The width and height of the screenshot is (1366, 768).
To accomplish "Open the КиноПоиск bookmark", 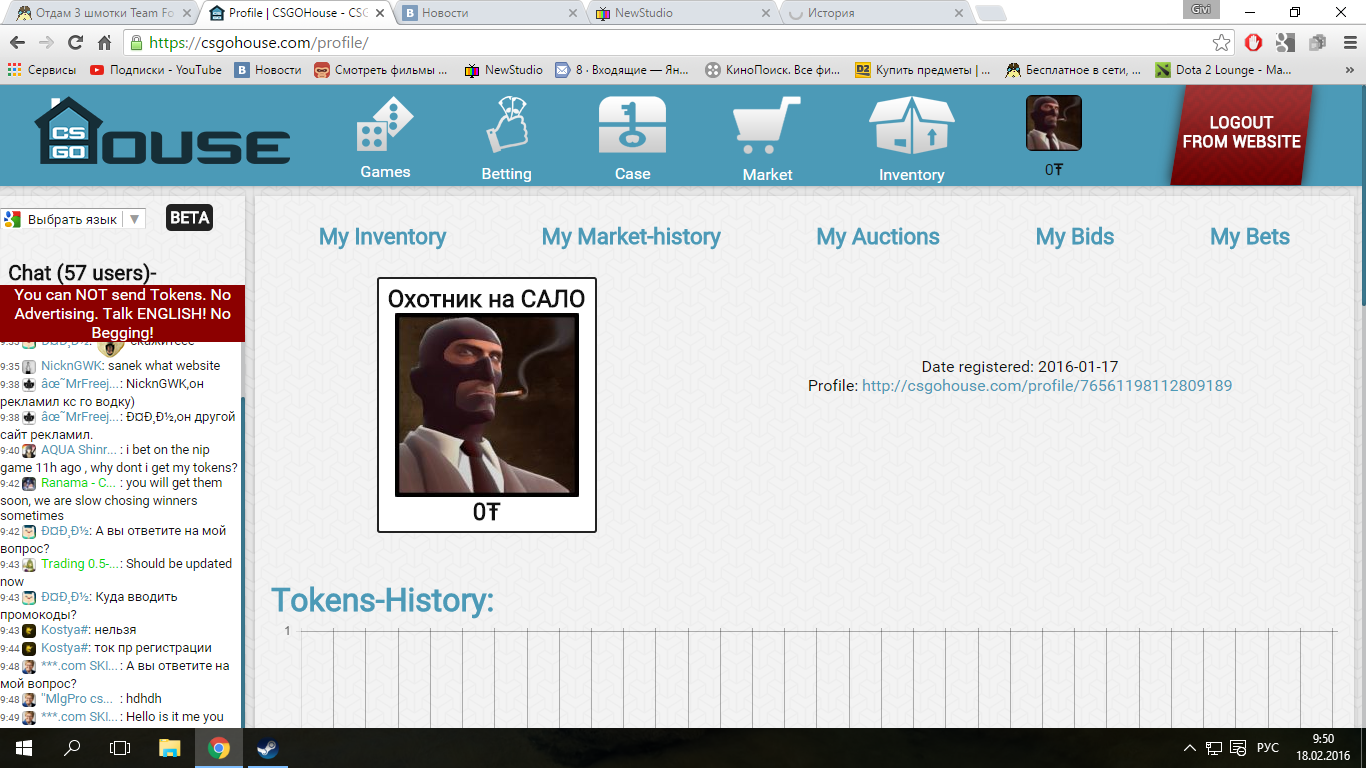I will [772, 70].
